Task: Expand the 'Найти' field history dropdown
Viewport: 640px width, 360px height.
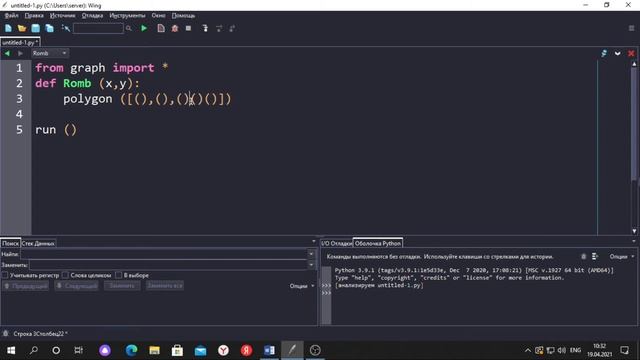Action: (x=311, y=254)
